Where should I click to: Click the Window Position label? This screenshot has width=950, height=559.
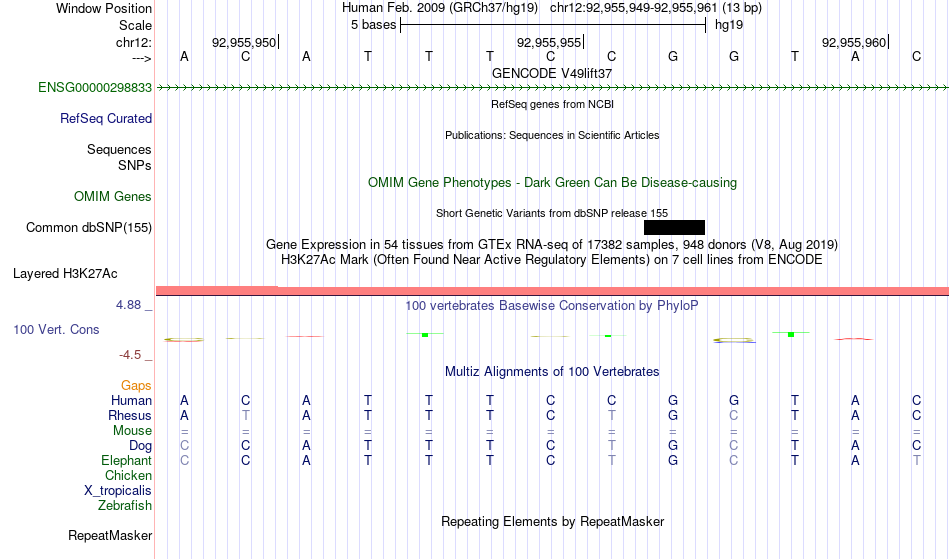coord(104,9)
